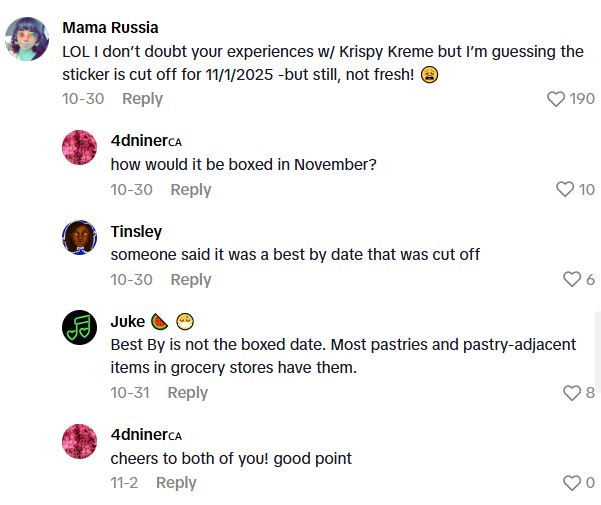
Task: Open Mama Russia's profile picture
Action: 27,40
